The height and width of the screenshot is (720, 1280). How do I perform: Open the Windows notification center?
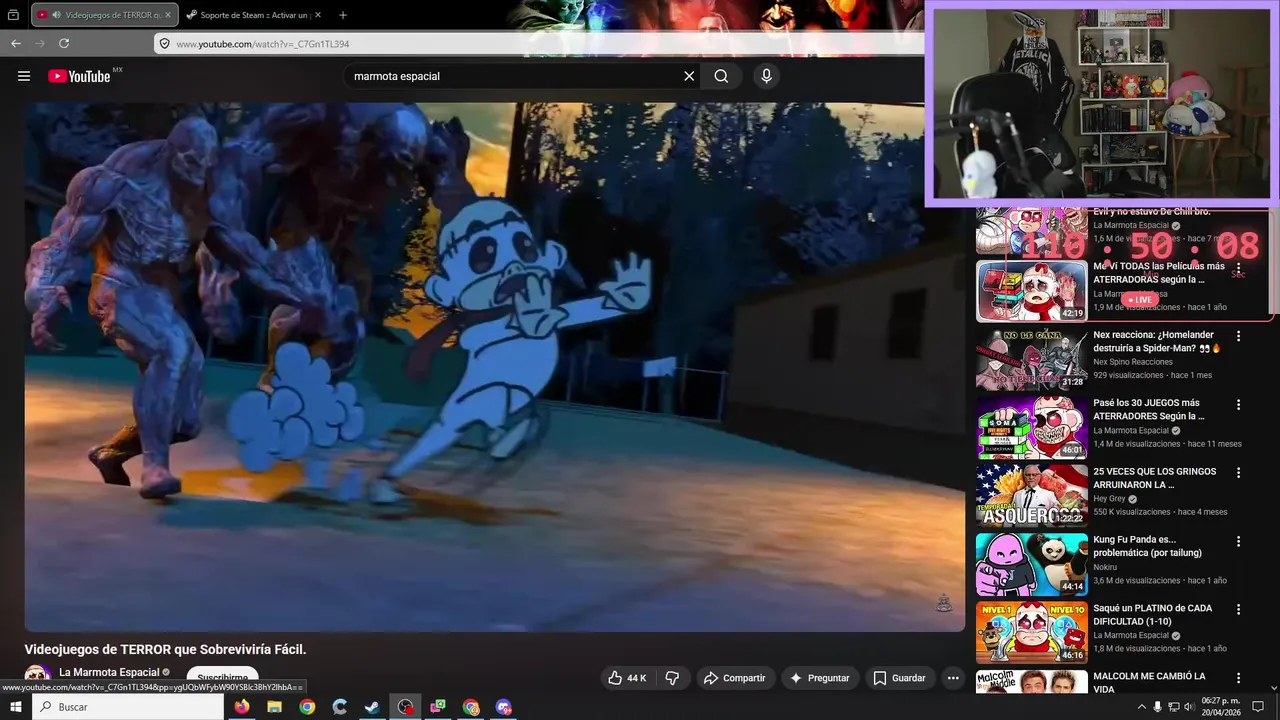[1258, 707]
